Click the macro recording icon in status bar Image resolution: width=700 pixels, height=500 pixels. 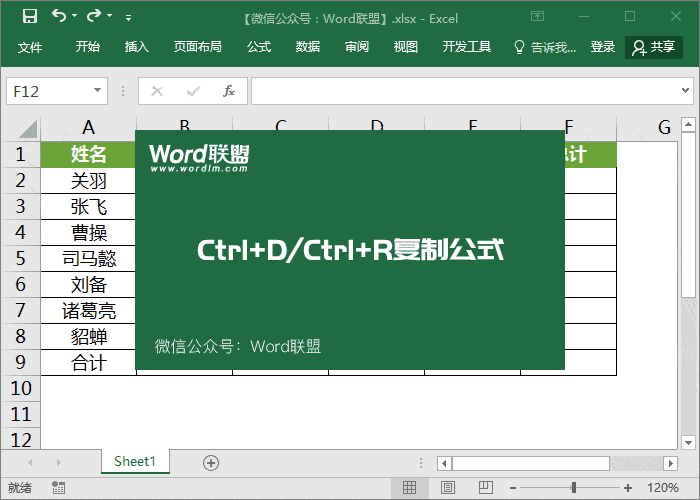point(59,488)
